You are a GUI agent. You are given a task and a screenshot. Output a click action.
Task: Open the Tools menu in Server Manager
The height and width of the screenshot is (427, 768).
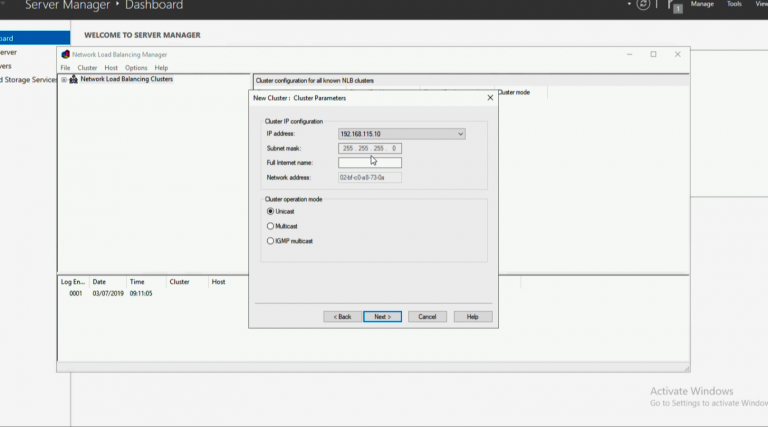click(x=734, y=4)
